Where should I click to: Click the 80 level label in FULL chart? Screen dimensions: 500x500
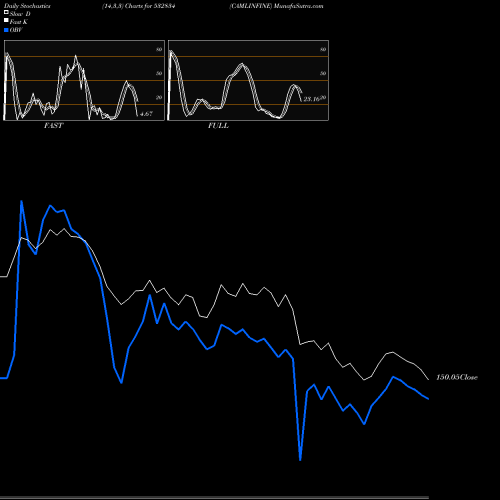[323, 50]
